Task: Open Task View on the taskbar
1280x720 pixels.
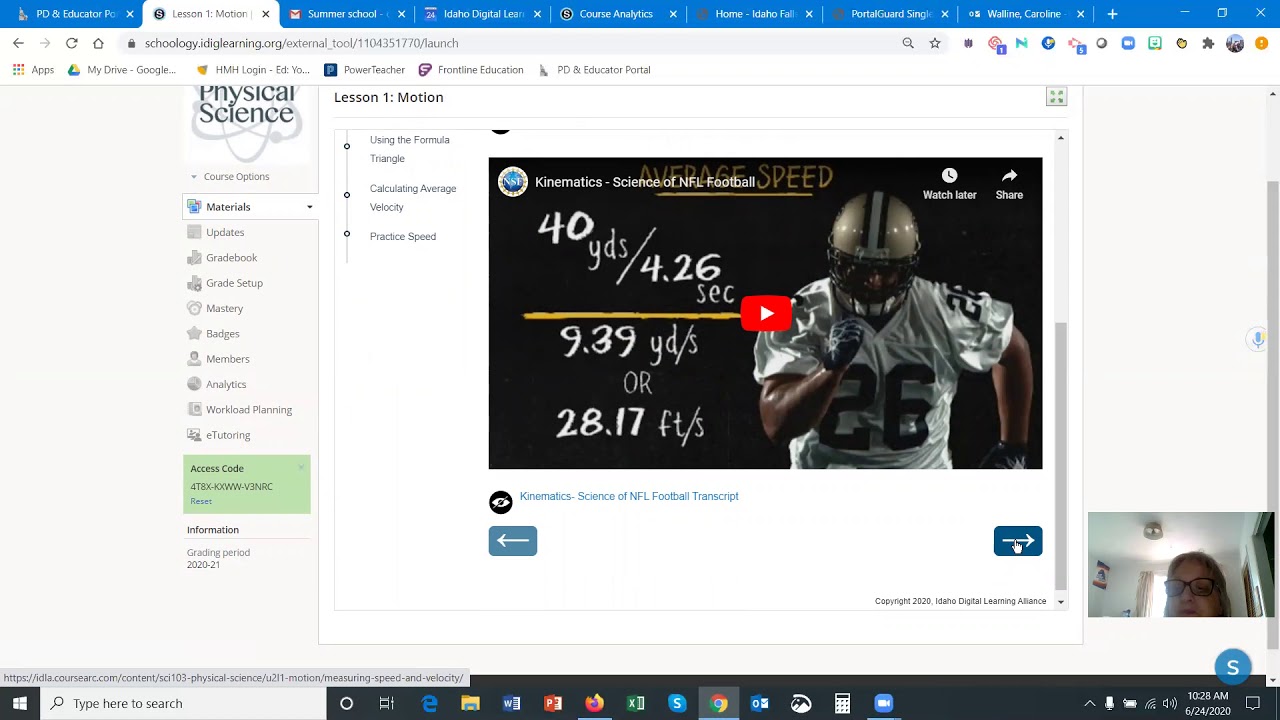Action: (x=387, y=703)
